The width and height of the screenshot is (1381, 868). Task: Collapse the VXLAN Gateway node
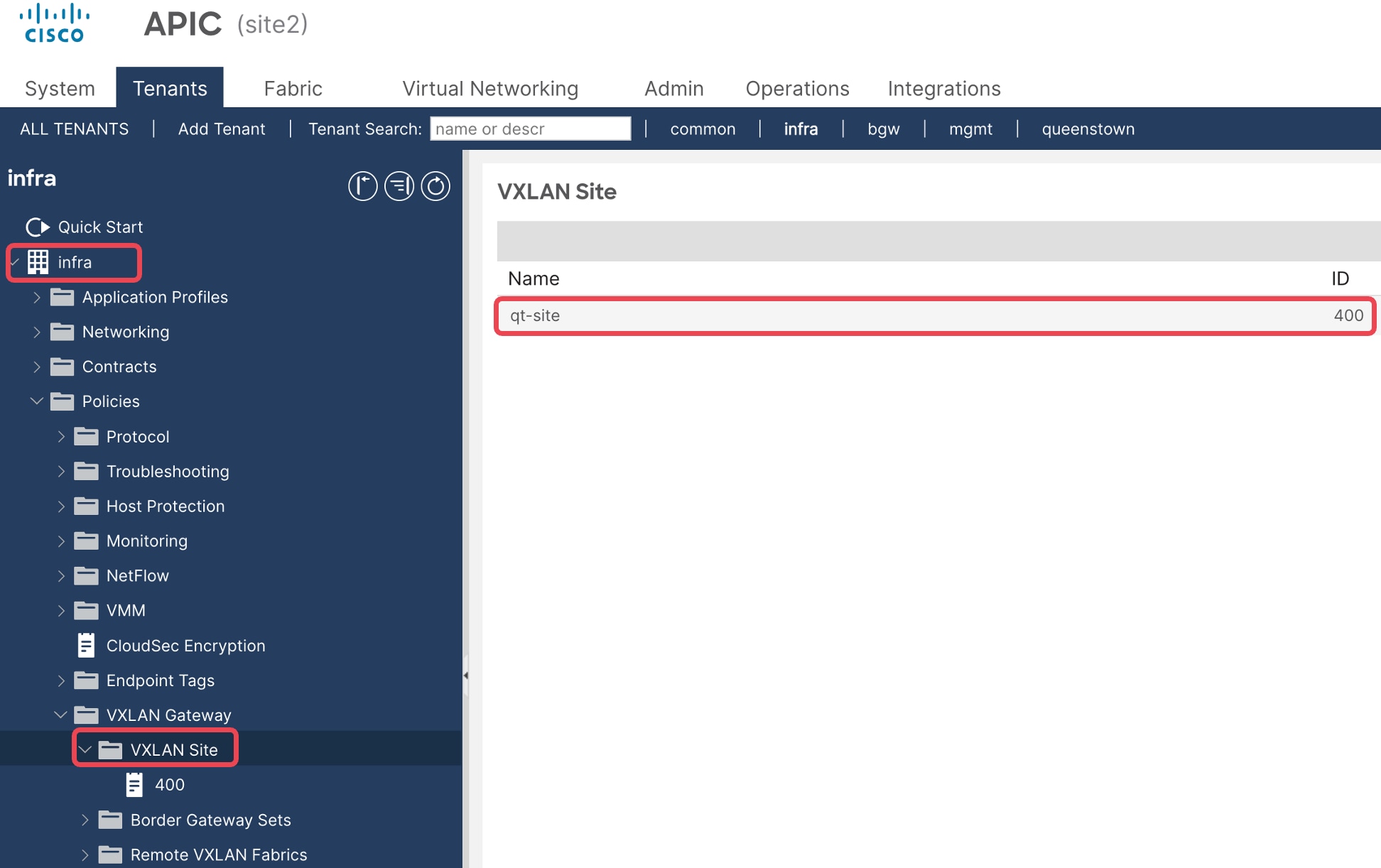pyautogui.click(x=61, y=715)
